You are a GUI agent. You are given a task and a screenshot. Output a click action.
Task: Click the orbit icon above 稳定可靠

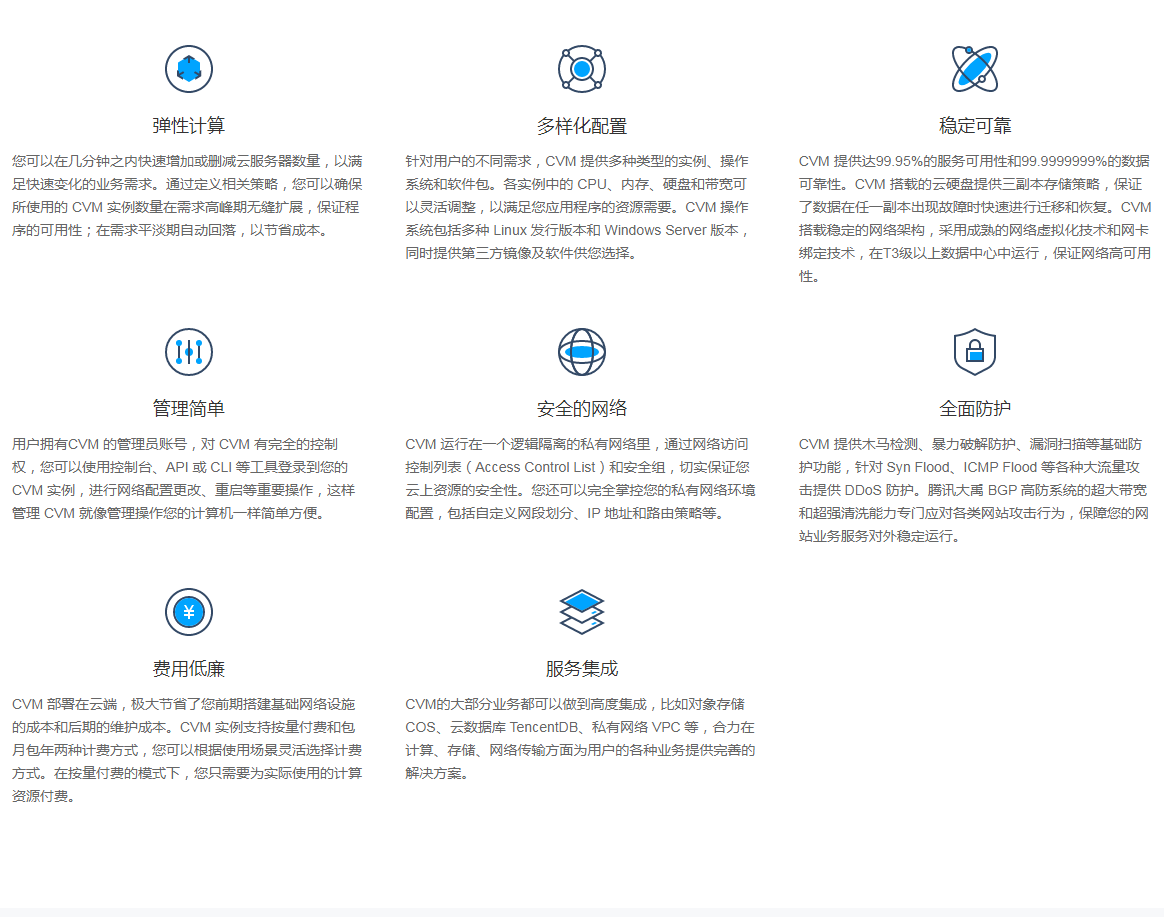[974, 69]
